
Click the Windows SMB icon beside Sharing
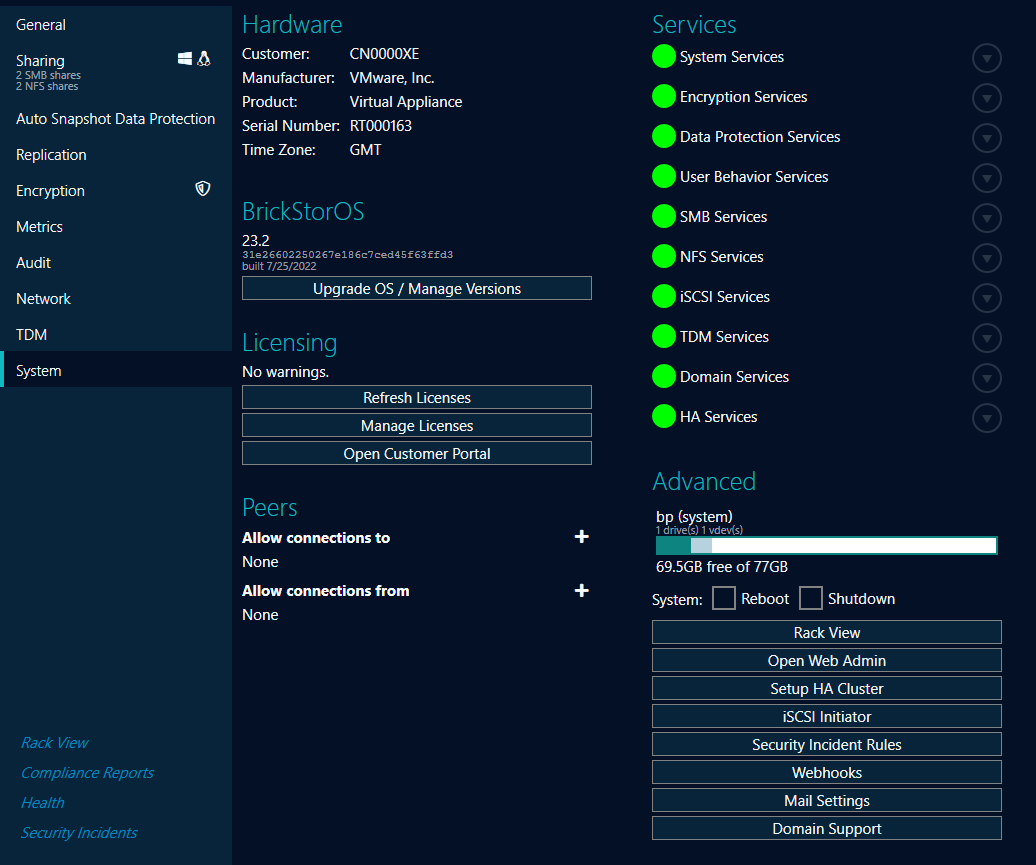186,59
